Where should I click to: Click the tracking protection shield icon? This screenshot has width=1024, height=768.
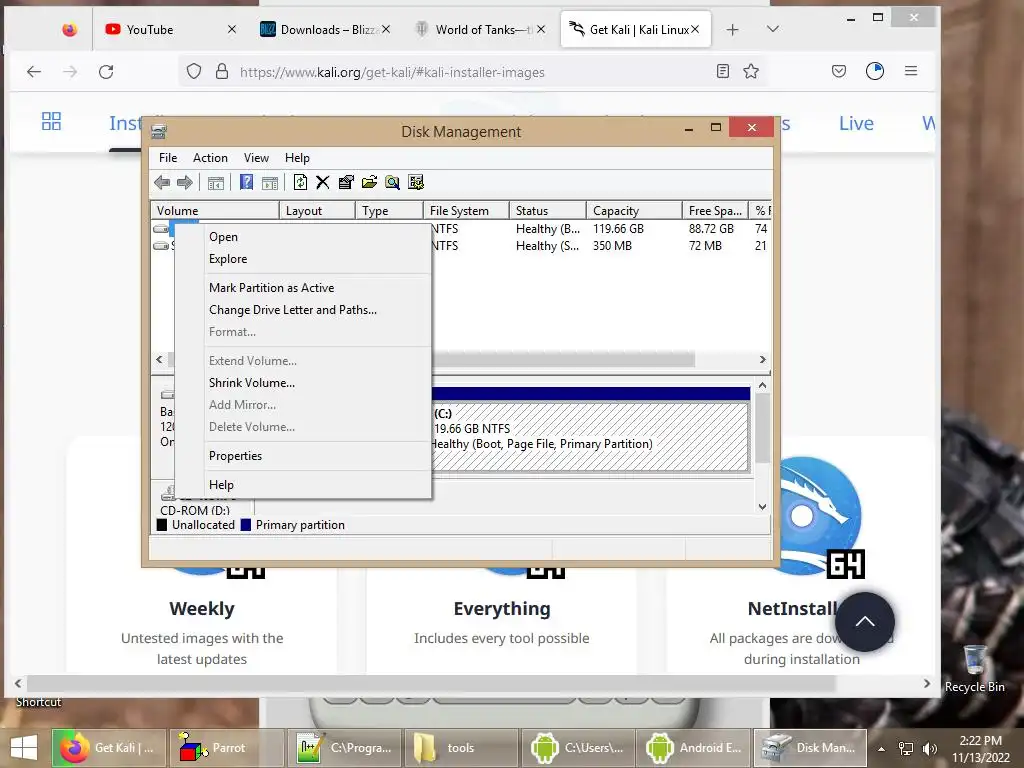pos(194,71)
